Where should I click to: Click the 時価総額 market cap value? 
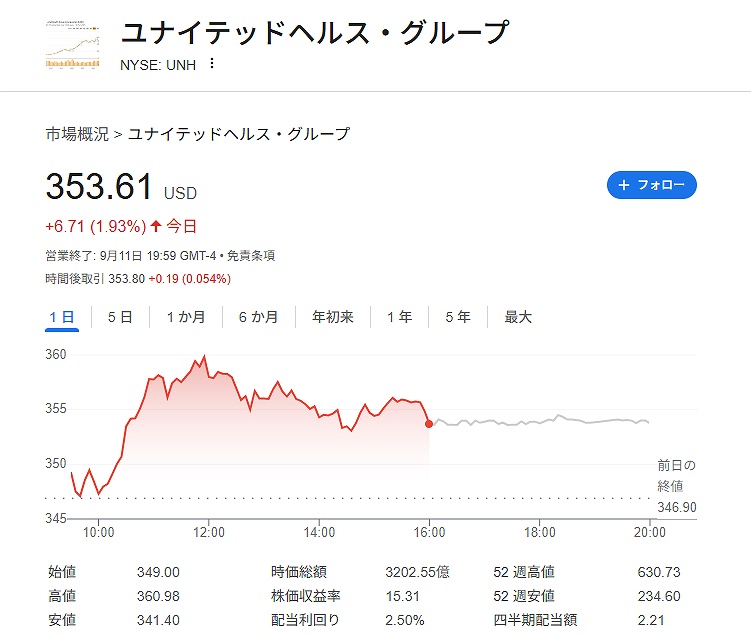(x=417, y=572)
